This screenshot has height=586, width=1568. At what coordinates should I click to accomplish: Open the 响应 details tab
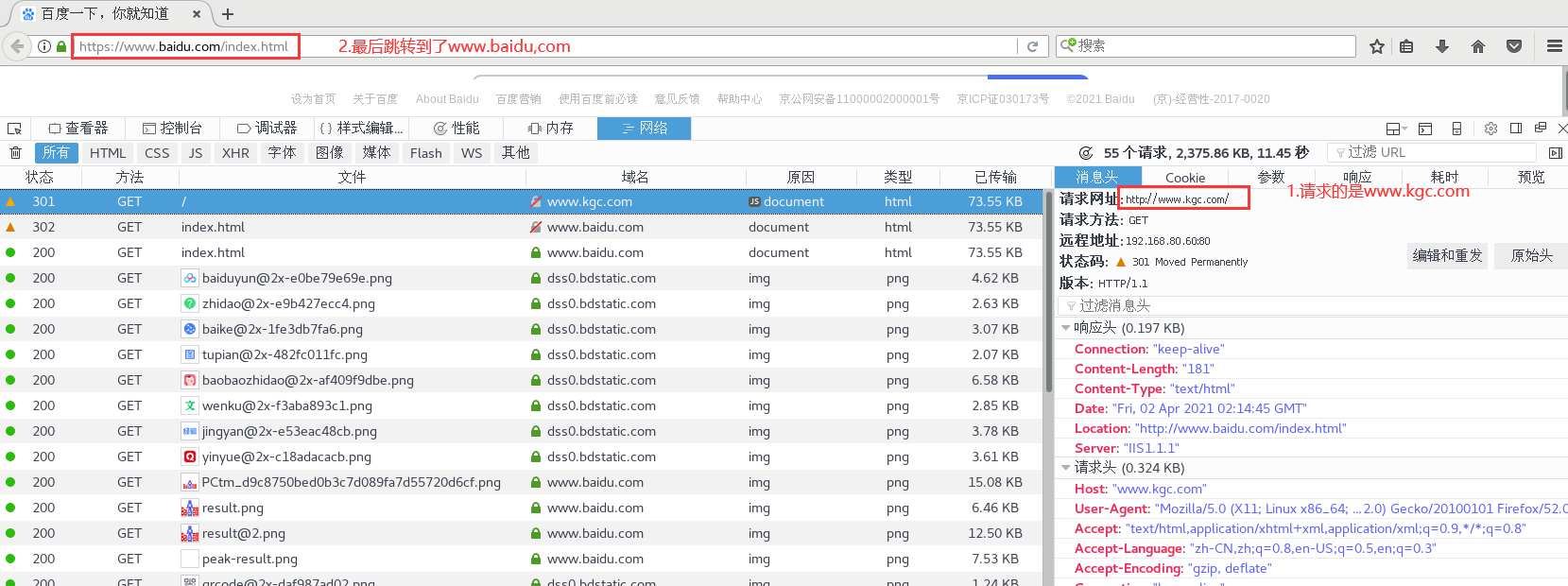point(1357,177)
